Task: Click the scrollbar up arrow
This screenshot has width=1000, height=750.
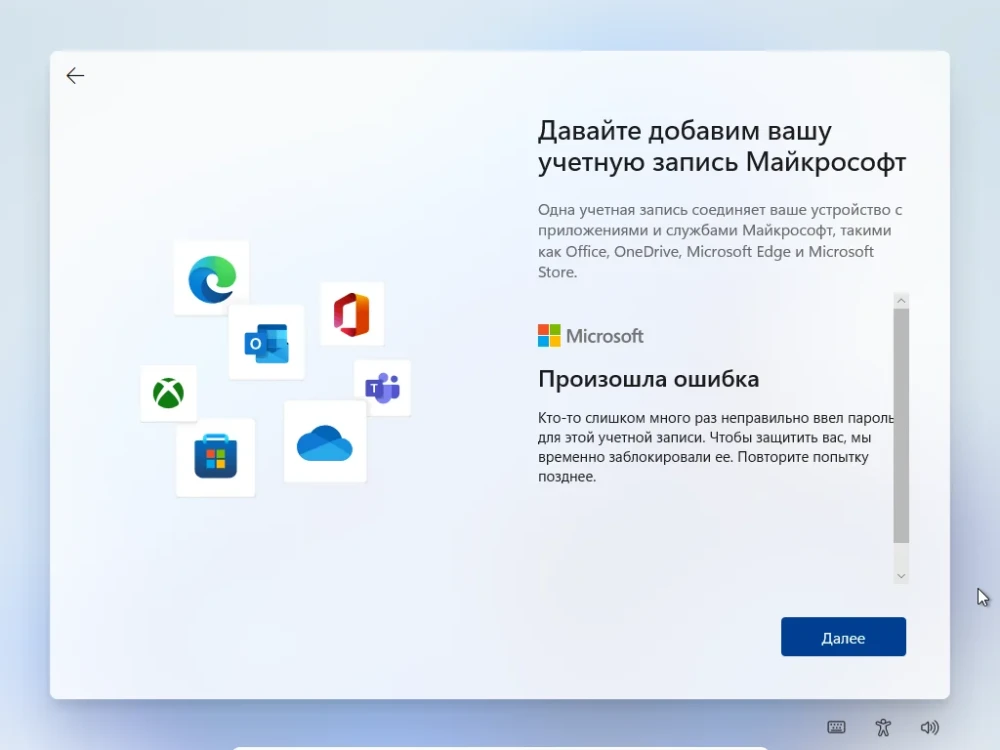Action: pyautogui.click(x=901, y=300)
